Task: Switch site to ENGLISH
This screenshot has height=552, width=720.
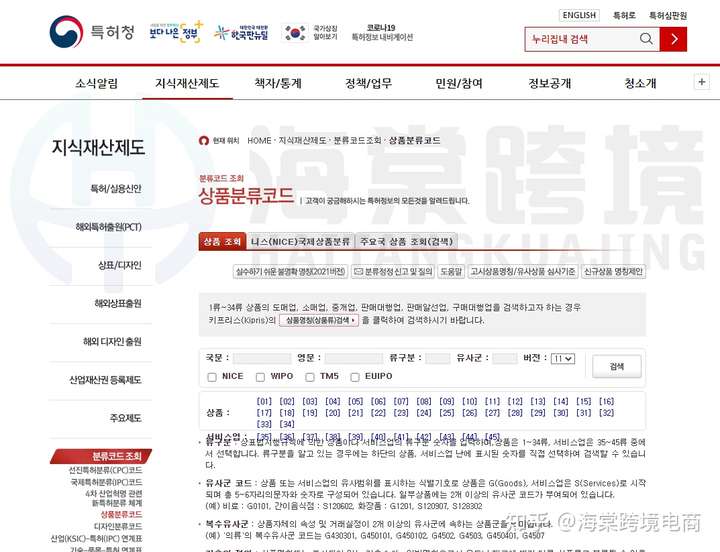Action: (x=579, y=15)
